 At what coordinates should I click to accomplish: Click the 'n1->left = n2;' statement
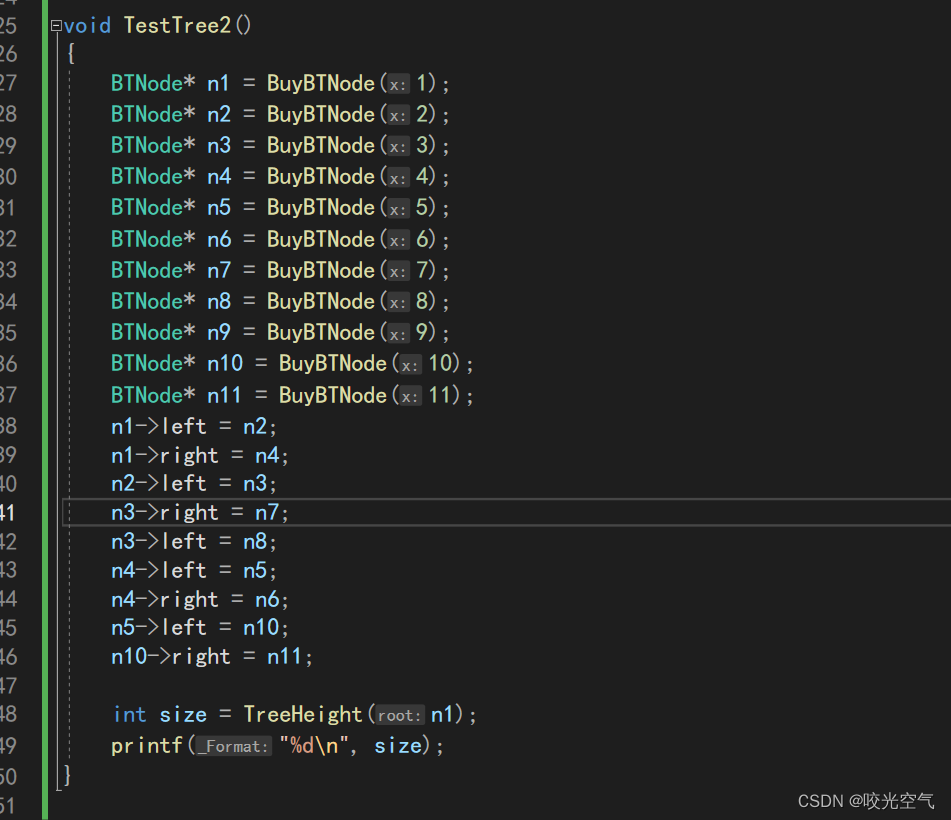tap(193, 426)
